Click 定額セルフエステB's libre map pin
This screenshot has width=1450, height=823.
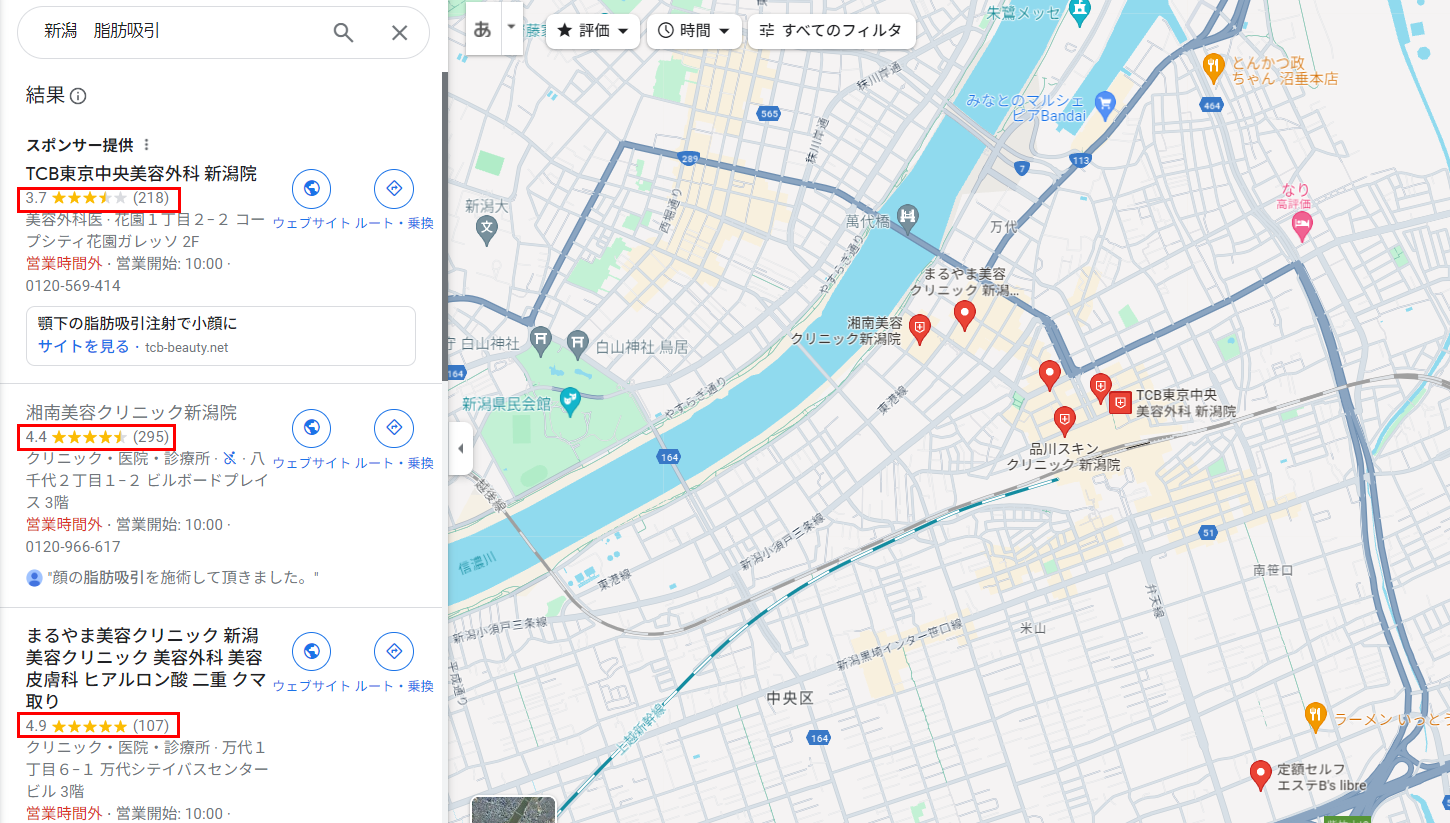click(x=1260, y=774)
